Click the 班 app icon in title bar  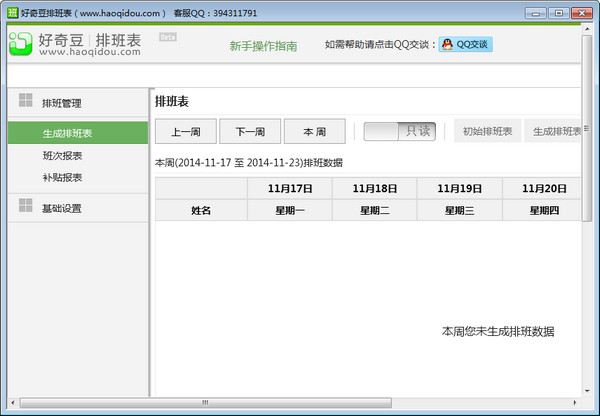click(13, 13)
